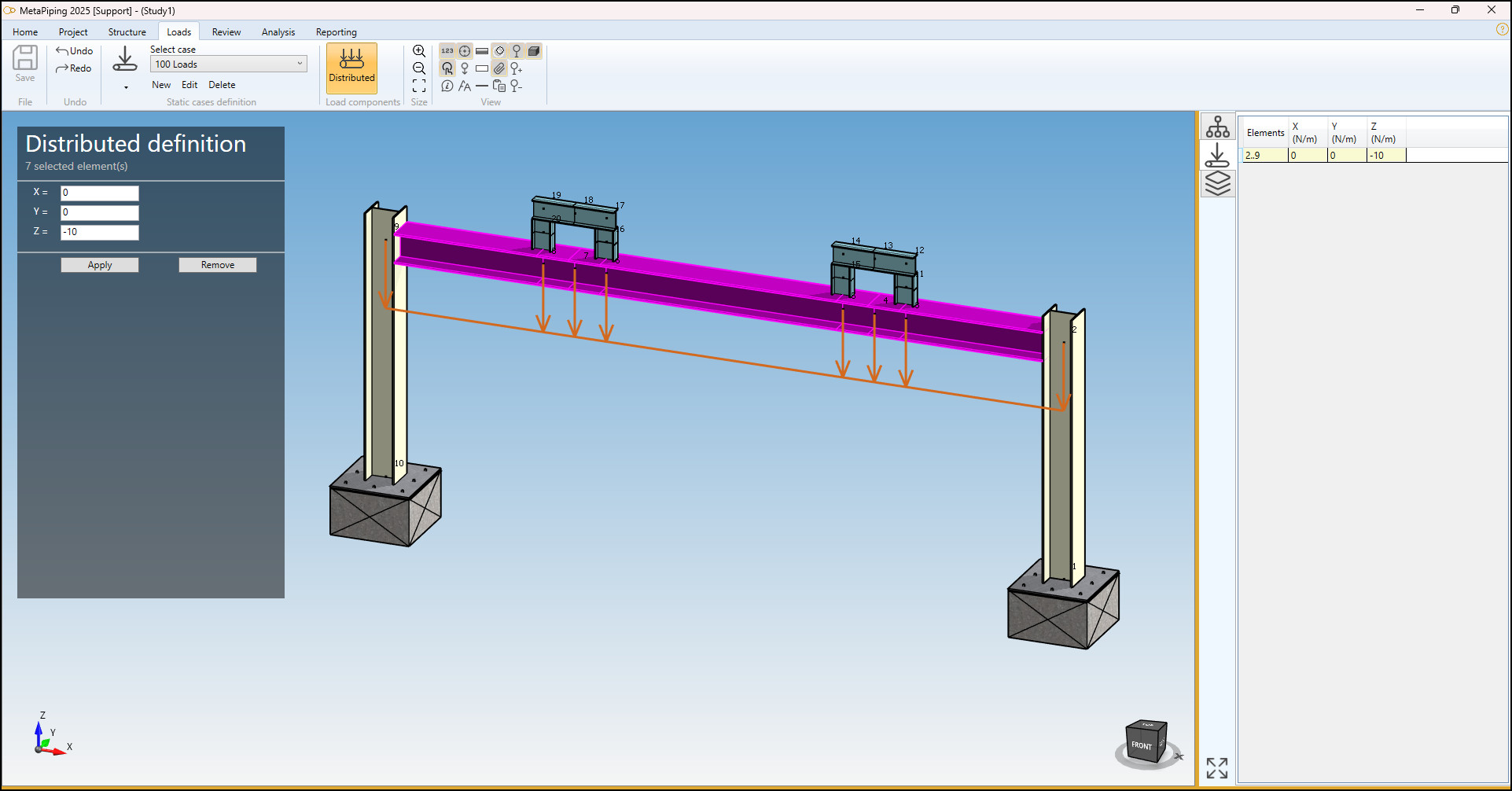Screen dimensions: 1512x791
Task: Open the layers side panel icon
Action: [x=1217, y=183]
